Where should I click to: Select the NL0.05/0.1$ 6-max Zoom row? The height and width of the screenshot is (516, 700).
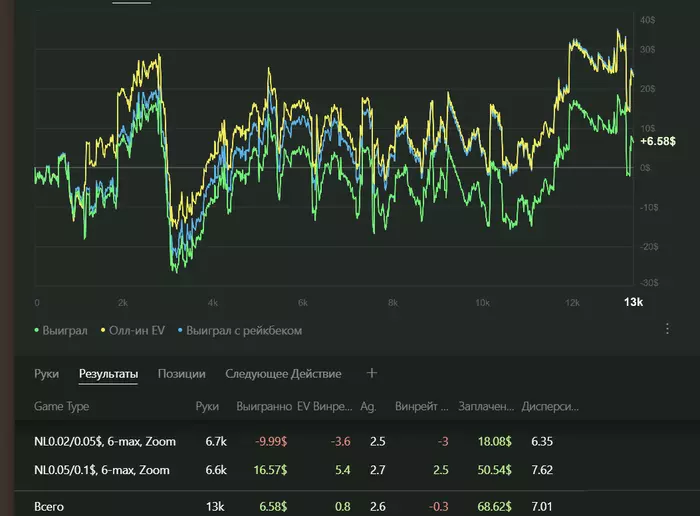pyautogui.click(x=102, y=470)
